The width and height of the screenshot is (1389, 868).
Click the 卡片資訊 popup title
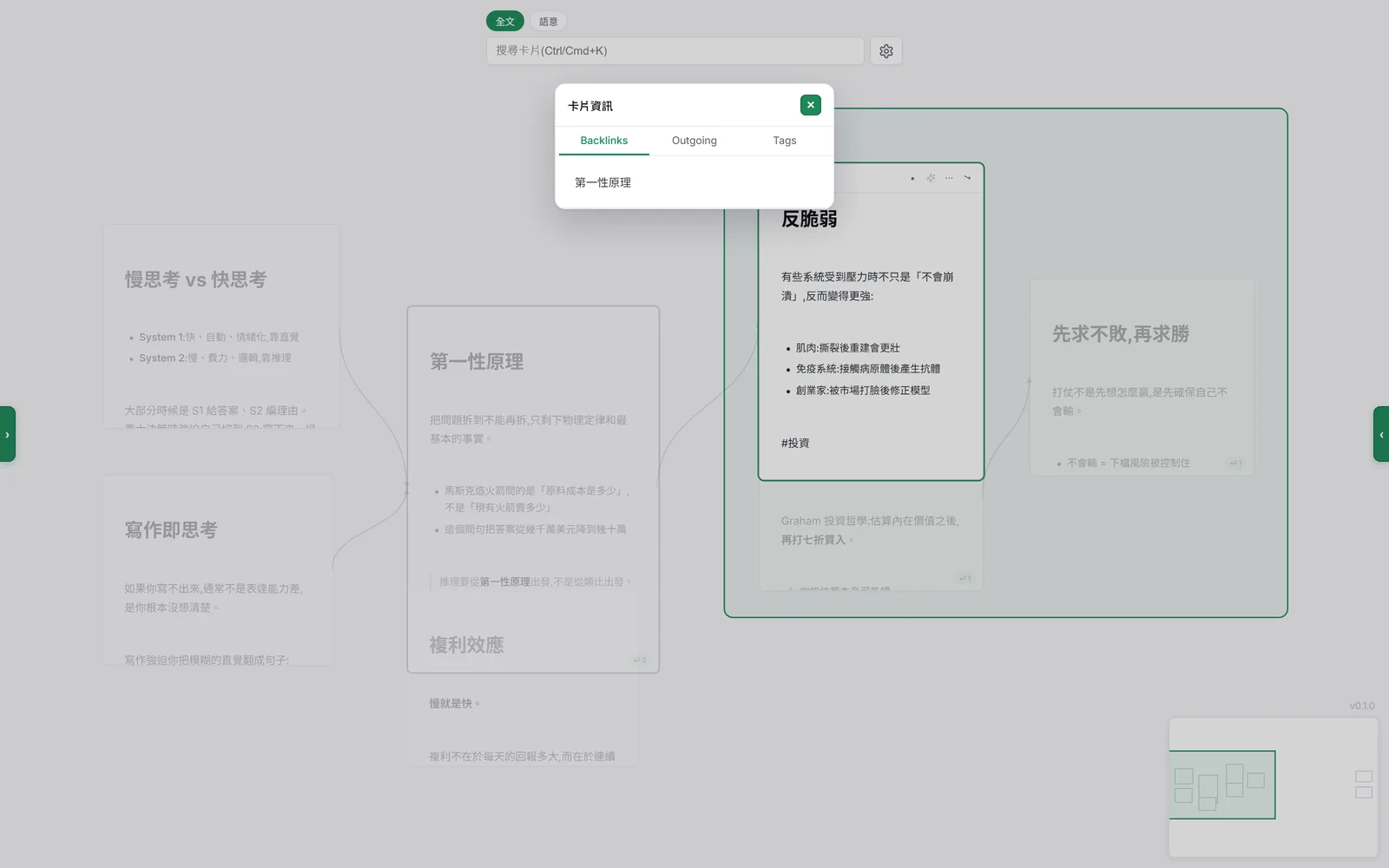click(590, 106)
